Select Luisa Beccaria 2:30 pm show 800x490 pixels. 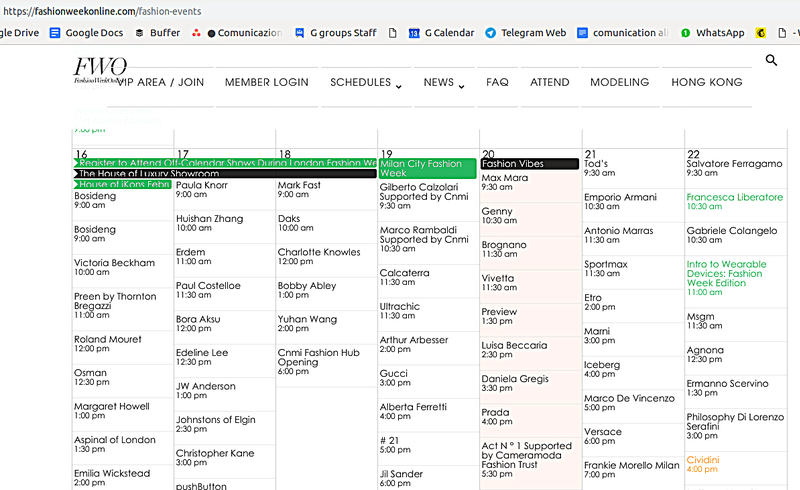click(x=514, y=350)
